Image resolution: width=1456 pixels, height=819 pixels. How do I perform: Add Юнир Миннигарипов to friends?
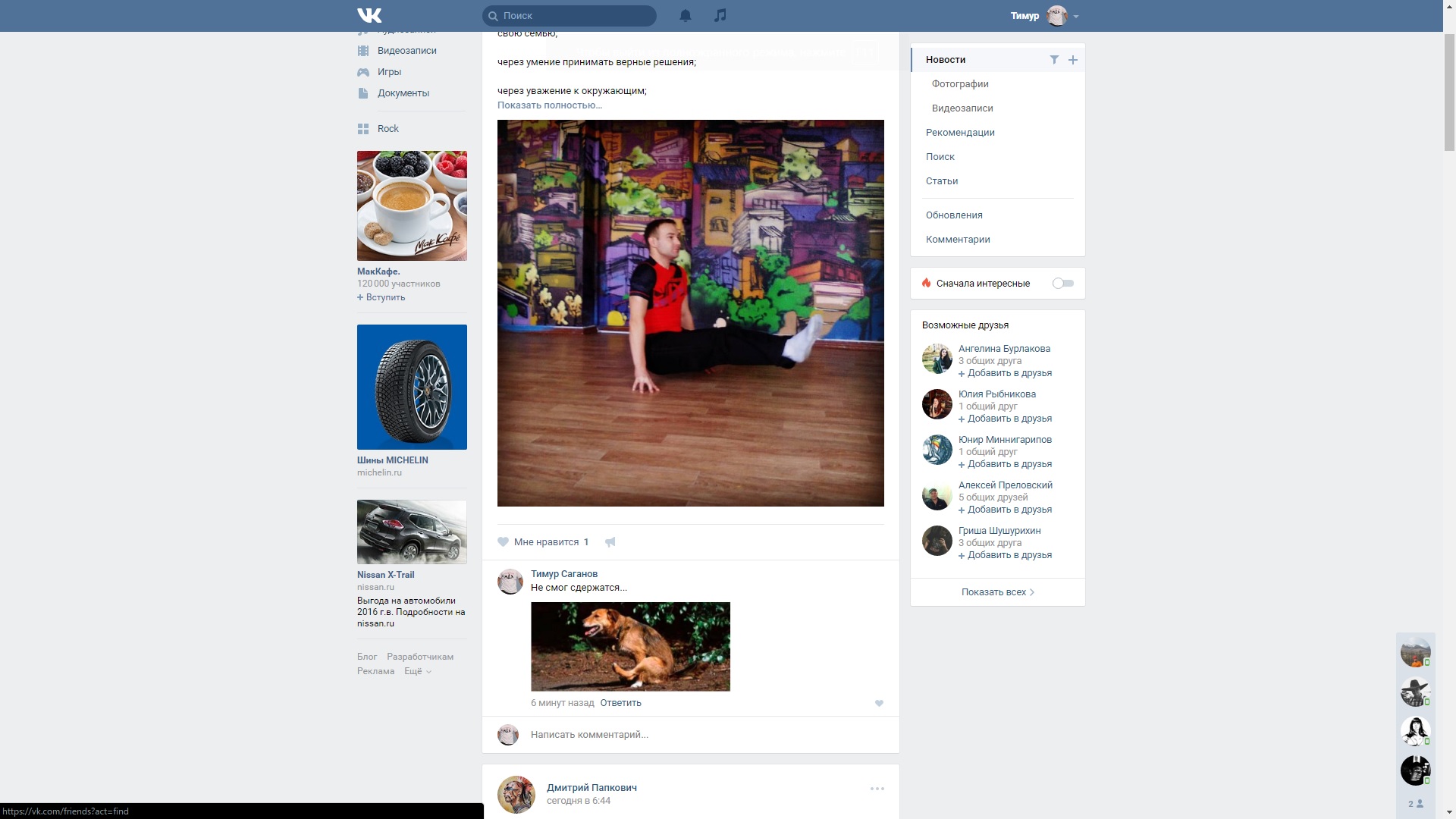1006,464
